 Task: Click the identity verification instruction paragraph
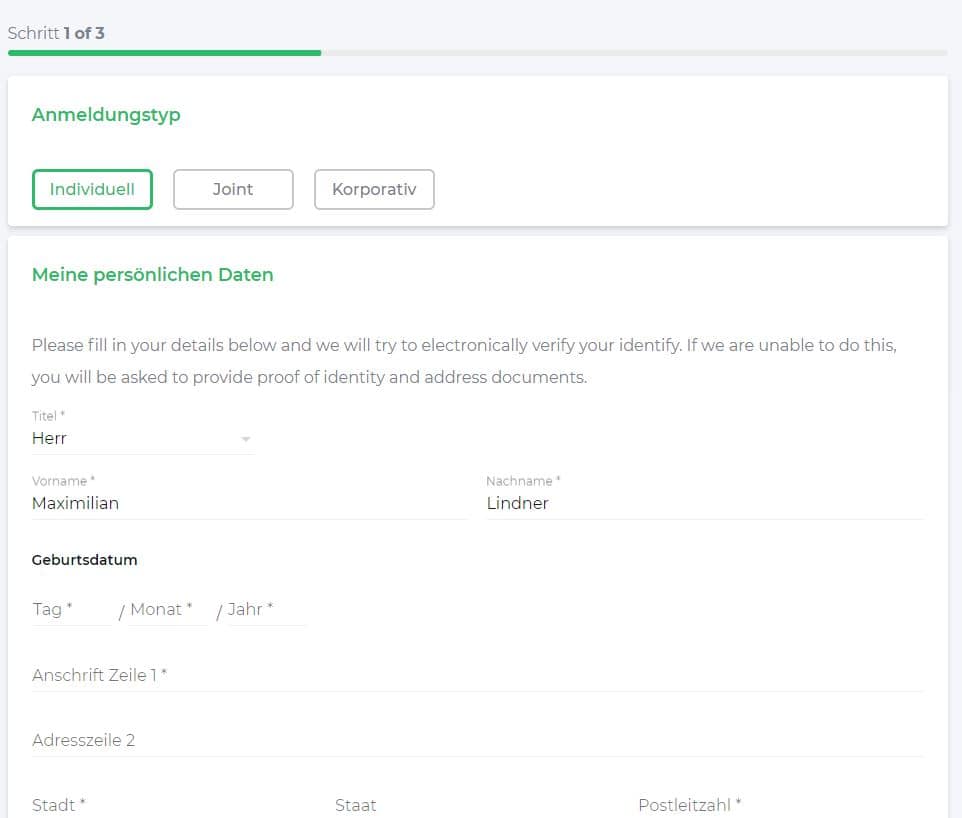[x=464, y=361]
